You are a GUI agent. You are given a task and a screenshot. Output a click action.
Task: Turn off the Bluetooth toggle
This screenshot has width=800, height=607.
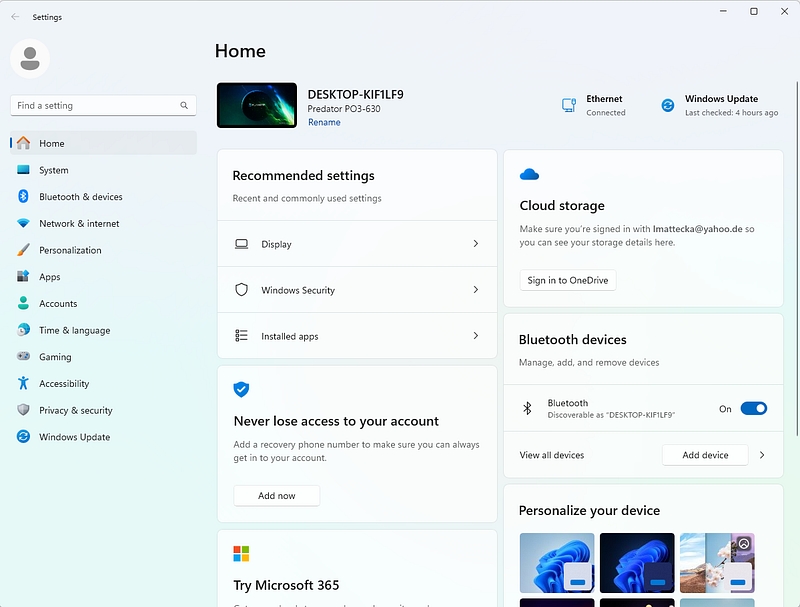click(754, 409)
